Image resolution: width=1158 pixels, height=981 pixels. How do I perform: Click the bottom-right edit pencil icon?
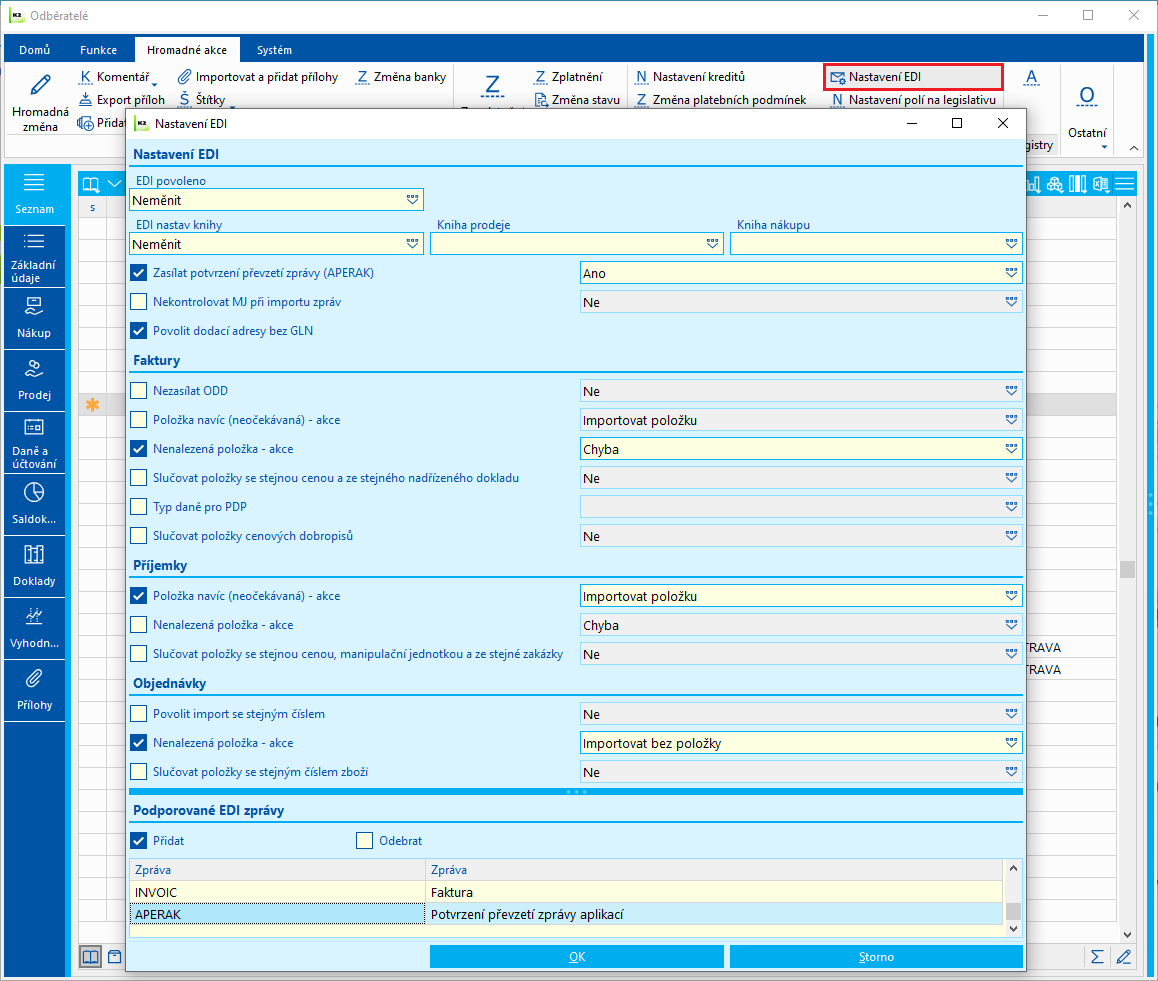click(1123, 957)
